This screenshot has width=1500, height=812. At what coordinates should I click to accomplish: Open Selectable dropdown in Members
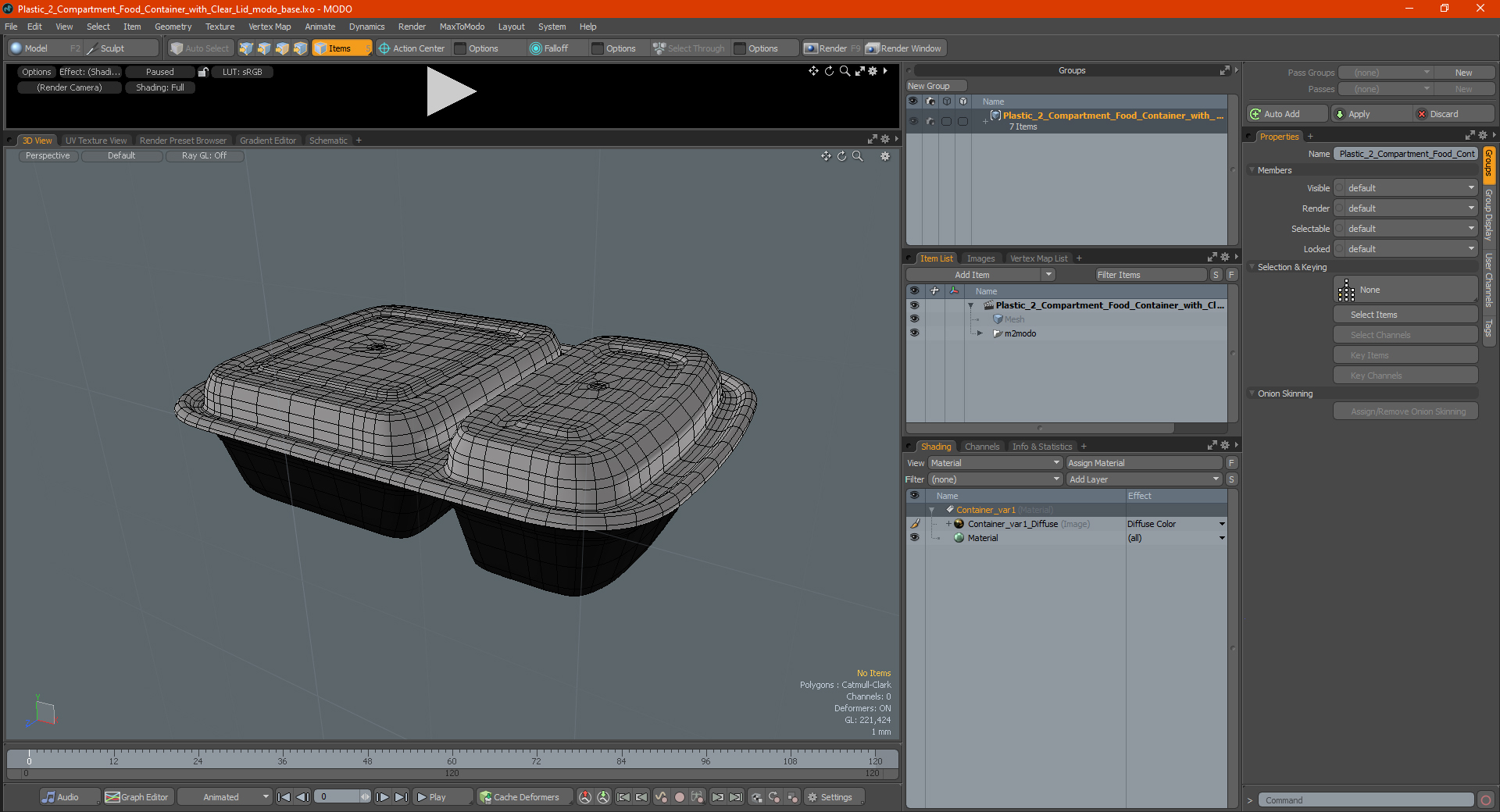tap(1405, 229)
